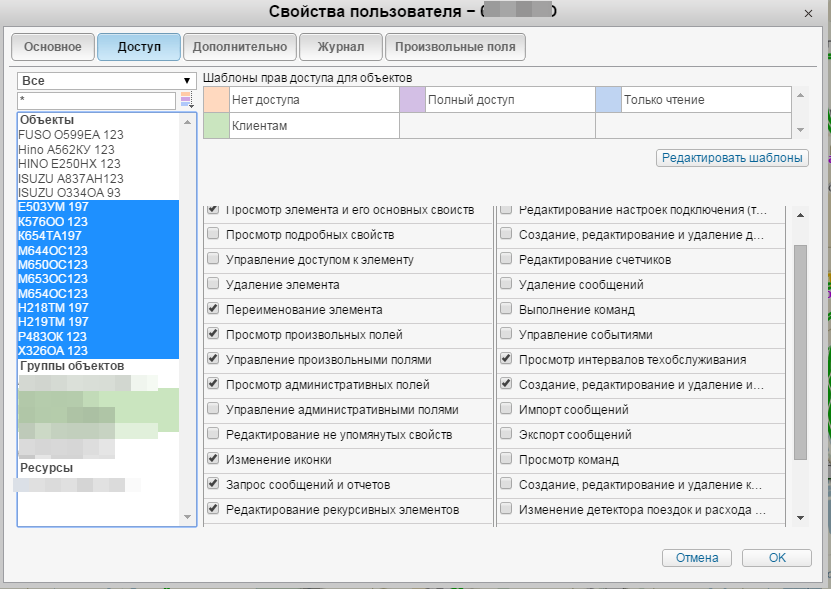Open the 'Журнал' tab
The image size is (831, 589).
point(340,47)
